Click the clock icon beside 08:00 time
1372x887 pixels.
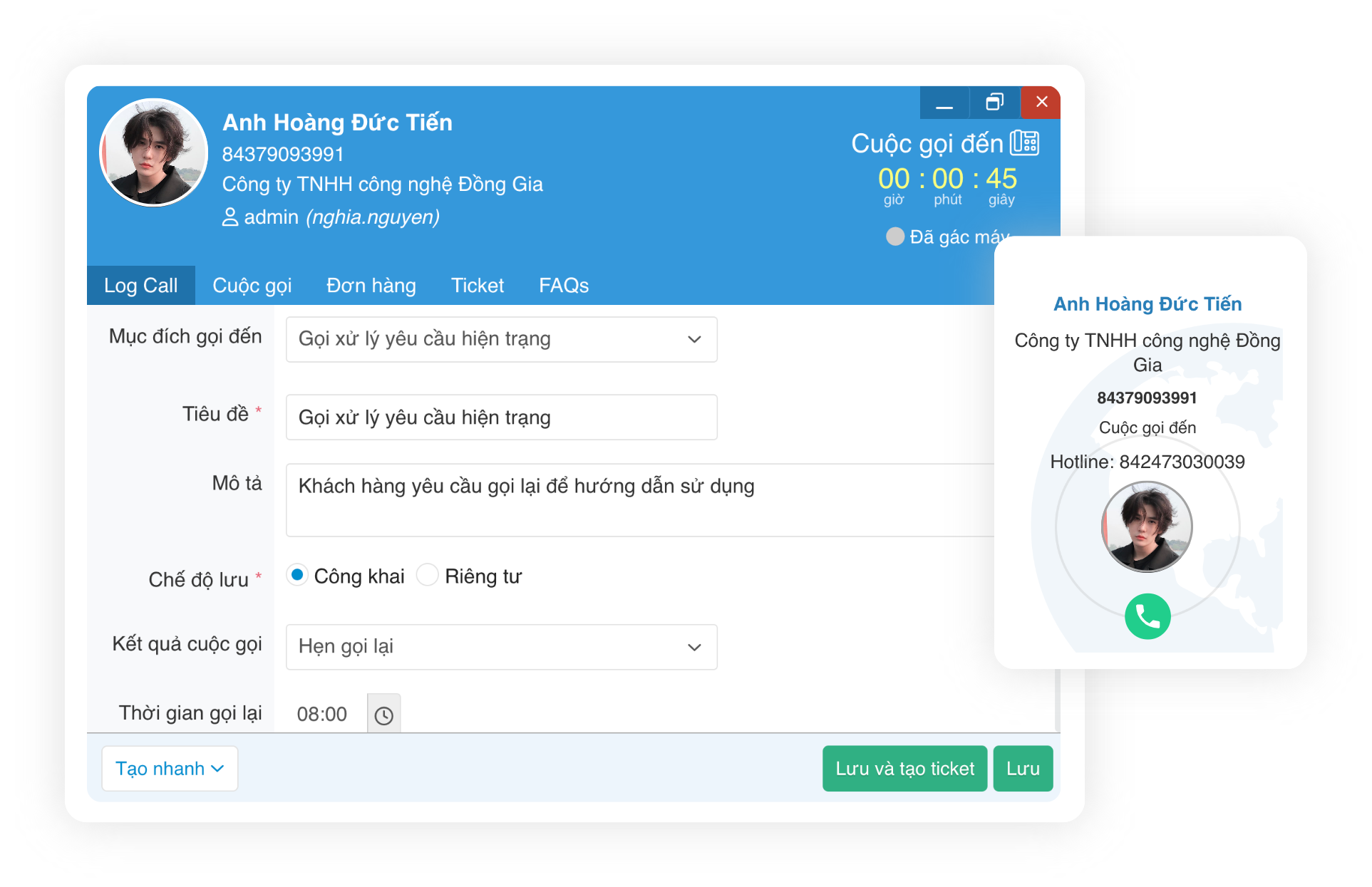(x=383, y=715)
